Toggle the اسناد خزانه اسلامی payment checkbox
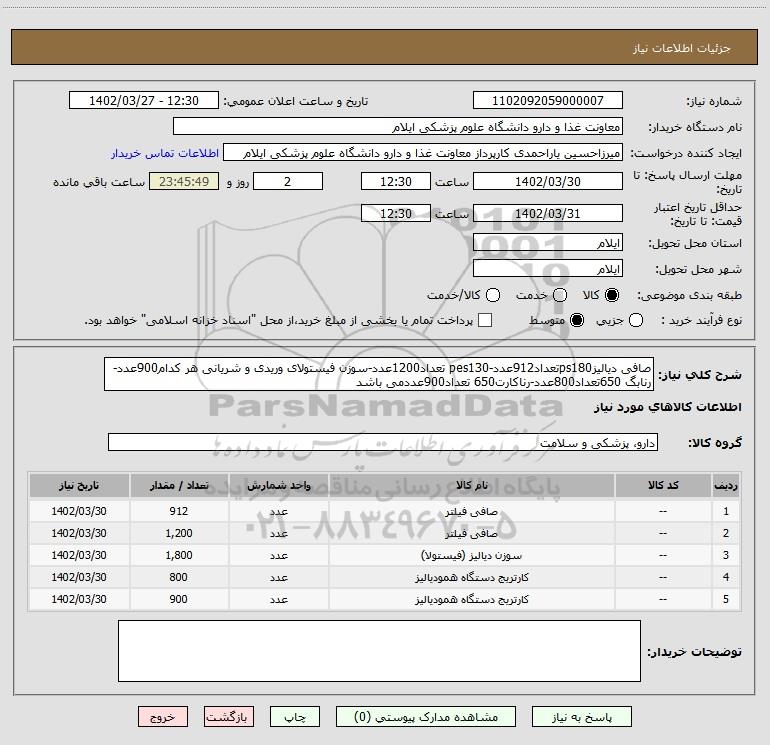The width and height of the screenshot is (770, 745). [485, 320]
